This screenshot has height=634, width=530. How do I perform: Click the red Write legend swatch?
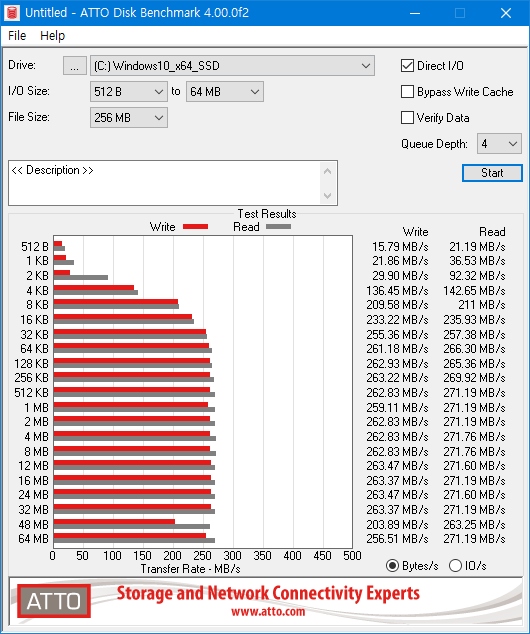click(195, 227)
